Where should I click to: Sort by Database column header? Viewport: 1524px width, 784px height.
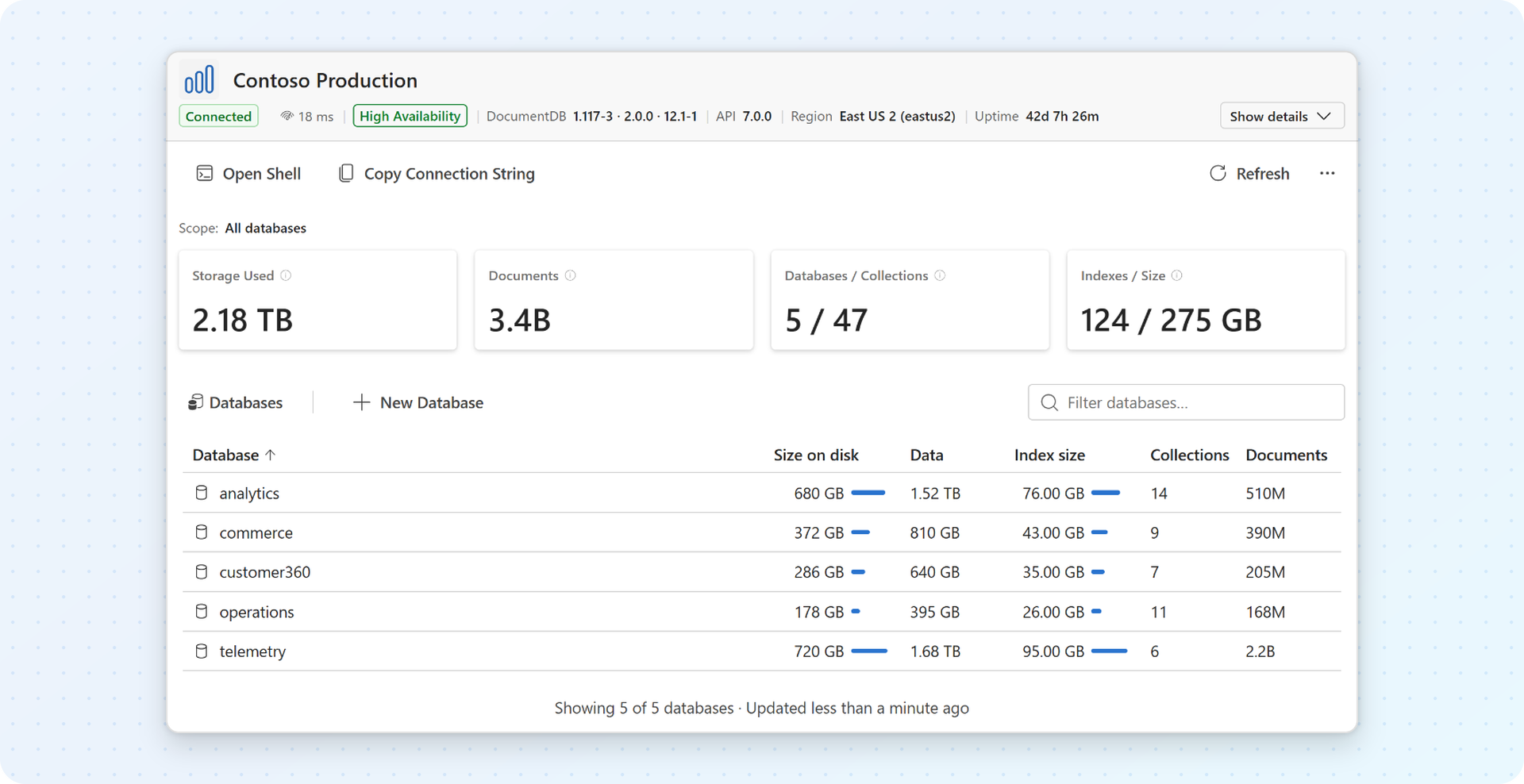click(225, 455)
